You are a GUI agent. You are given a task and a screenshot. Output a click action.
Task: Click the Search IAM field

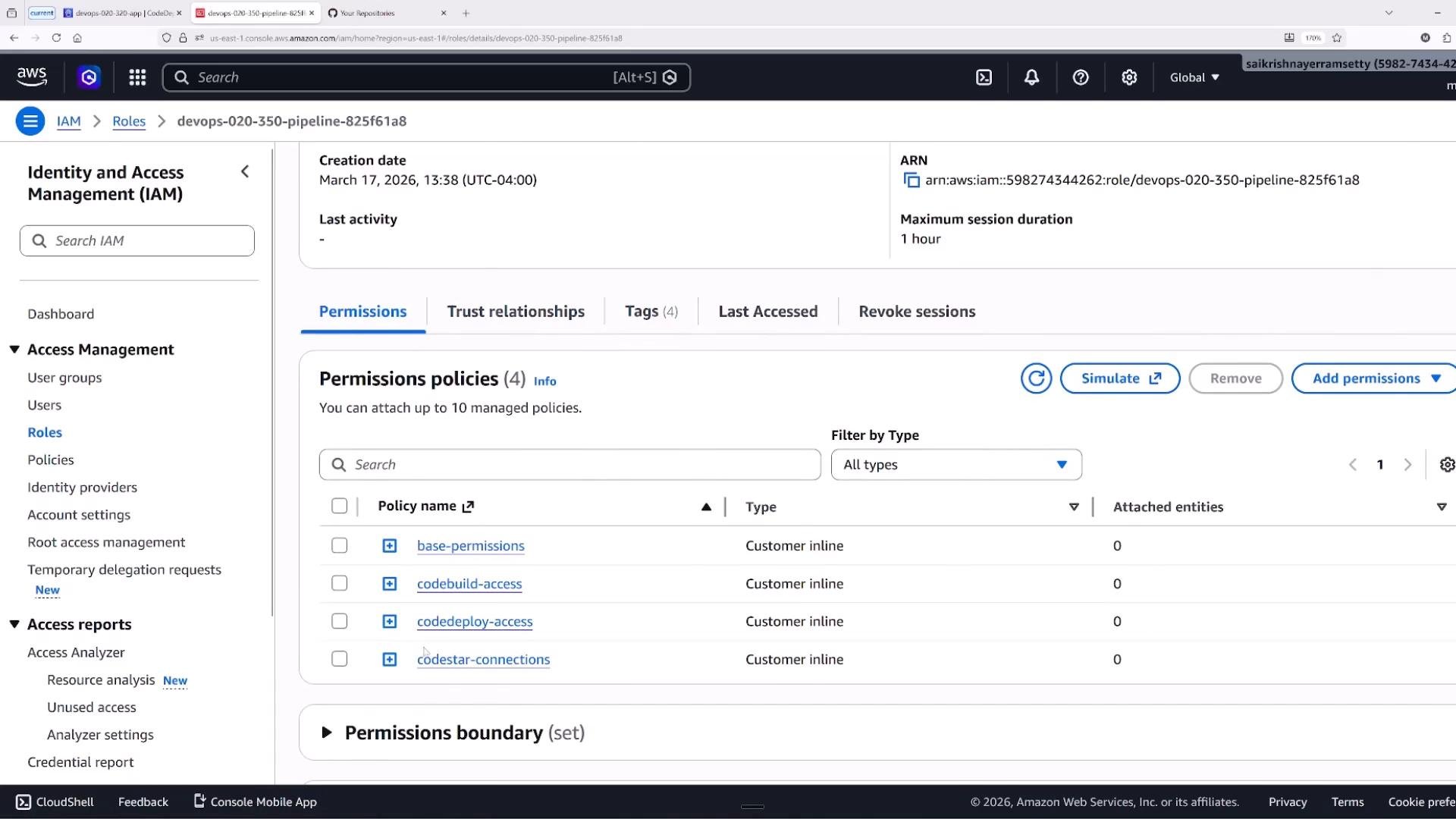137,240
